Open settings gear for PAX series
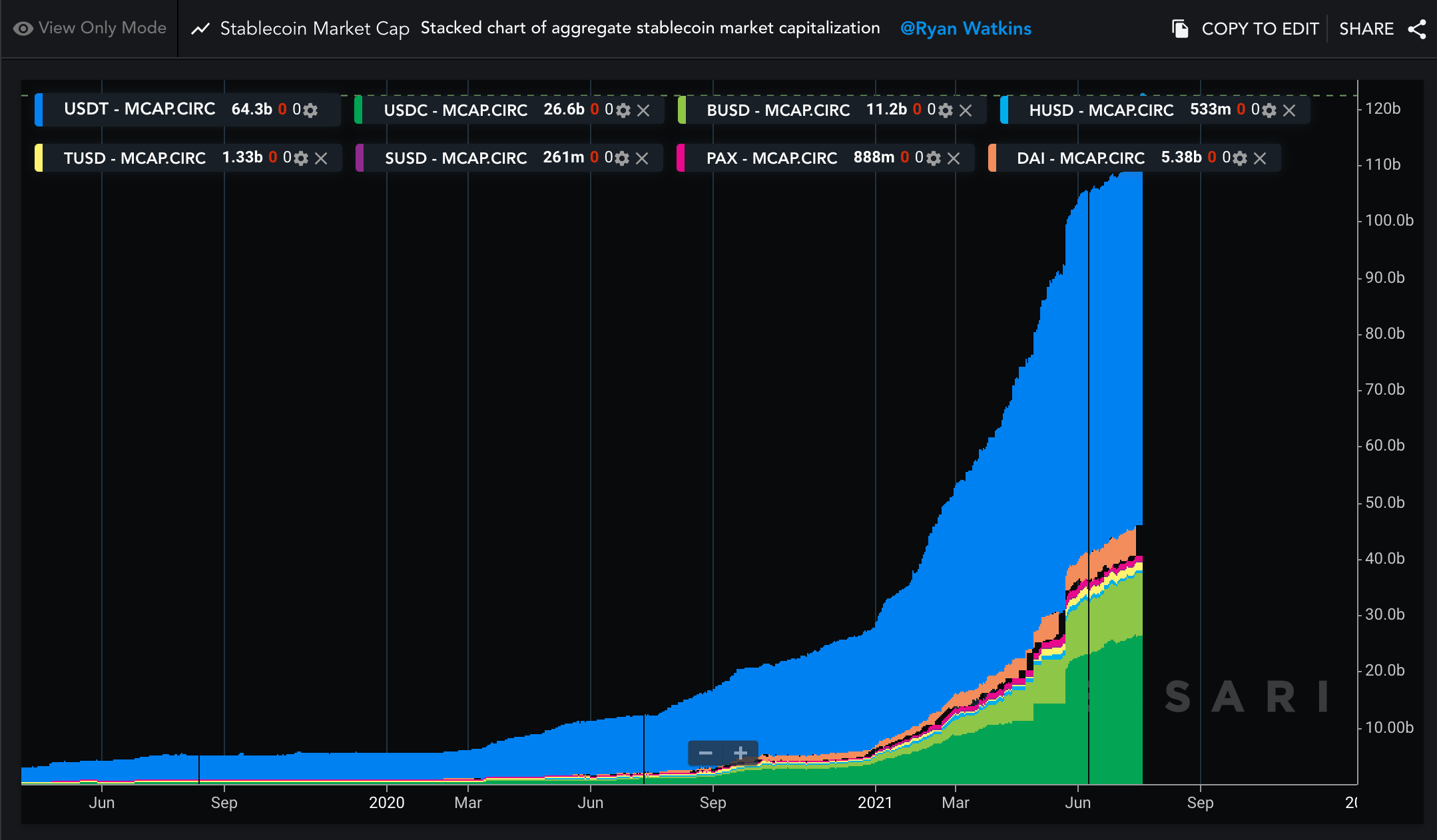The width and height of the screenshot is (1437, 840). tap(934, 158)
